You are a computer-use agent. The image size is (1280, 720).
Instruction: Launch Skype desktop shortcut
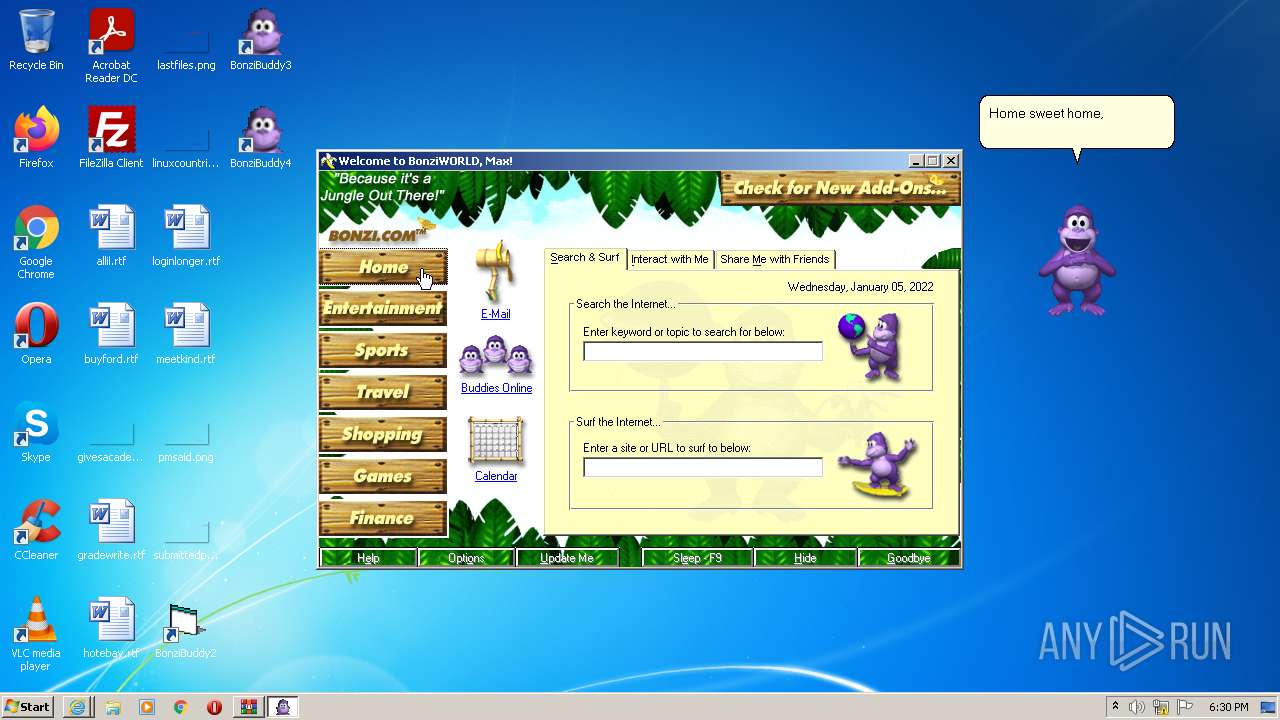coord(36,432)
